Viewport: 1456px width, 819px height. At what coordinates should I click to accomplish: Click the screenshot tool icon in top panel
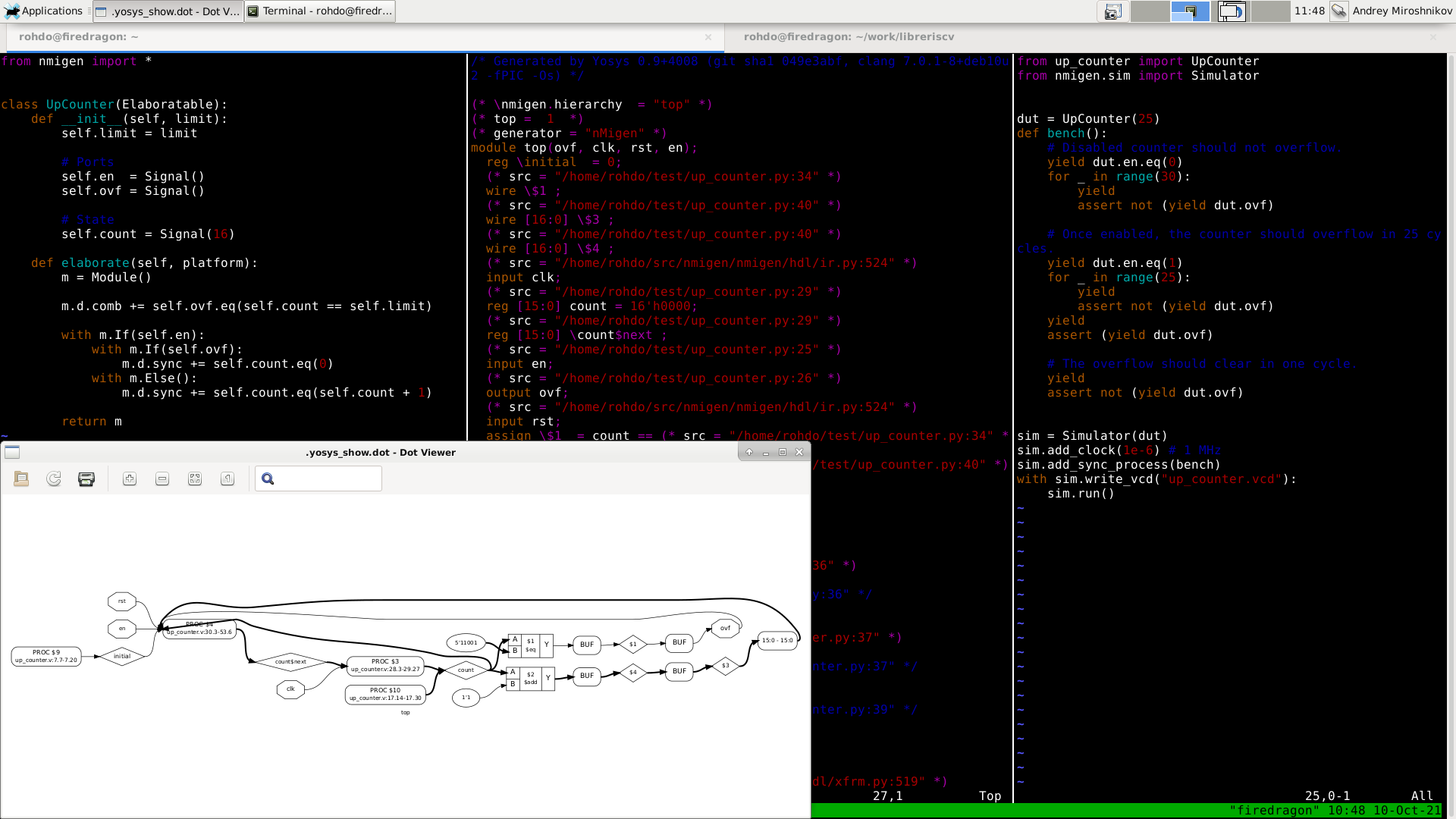click(x=1112, y=11)
